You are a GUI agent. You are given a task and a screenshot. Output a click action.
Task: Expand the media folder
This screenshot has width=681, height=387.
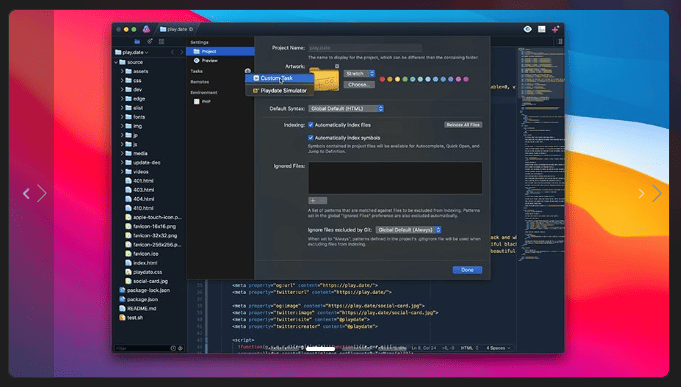pyautogui.click(x=122, y=153)
